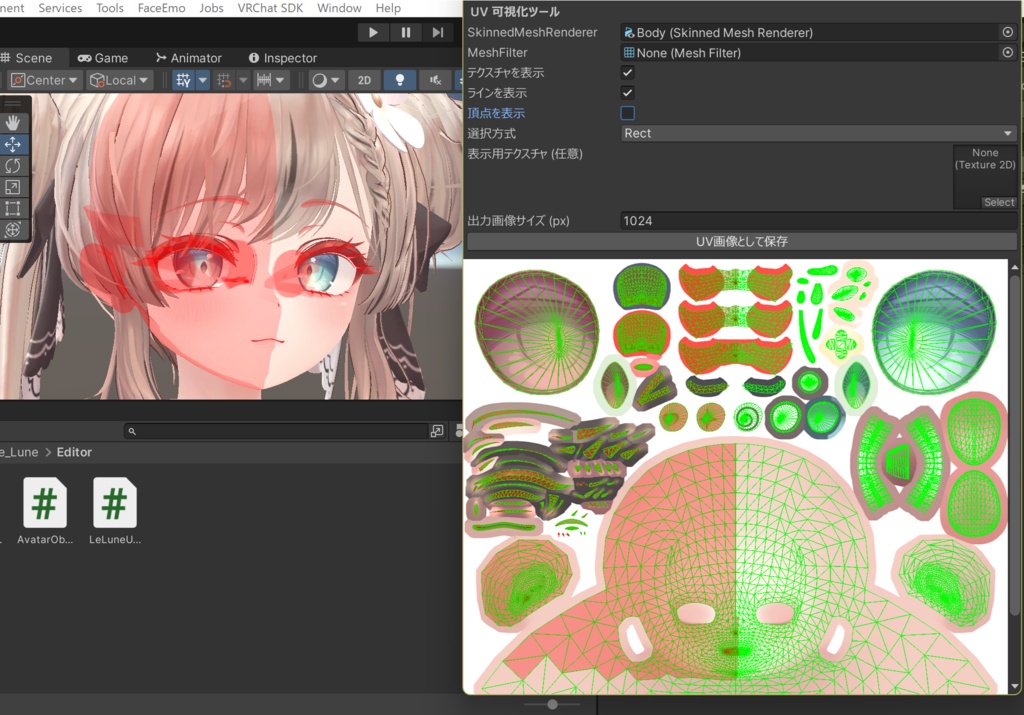Click the 出力画像サイズ 1024 field

click(x=818, y=221)
